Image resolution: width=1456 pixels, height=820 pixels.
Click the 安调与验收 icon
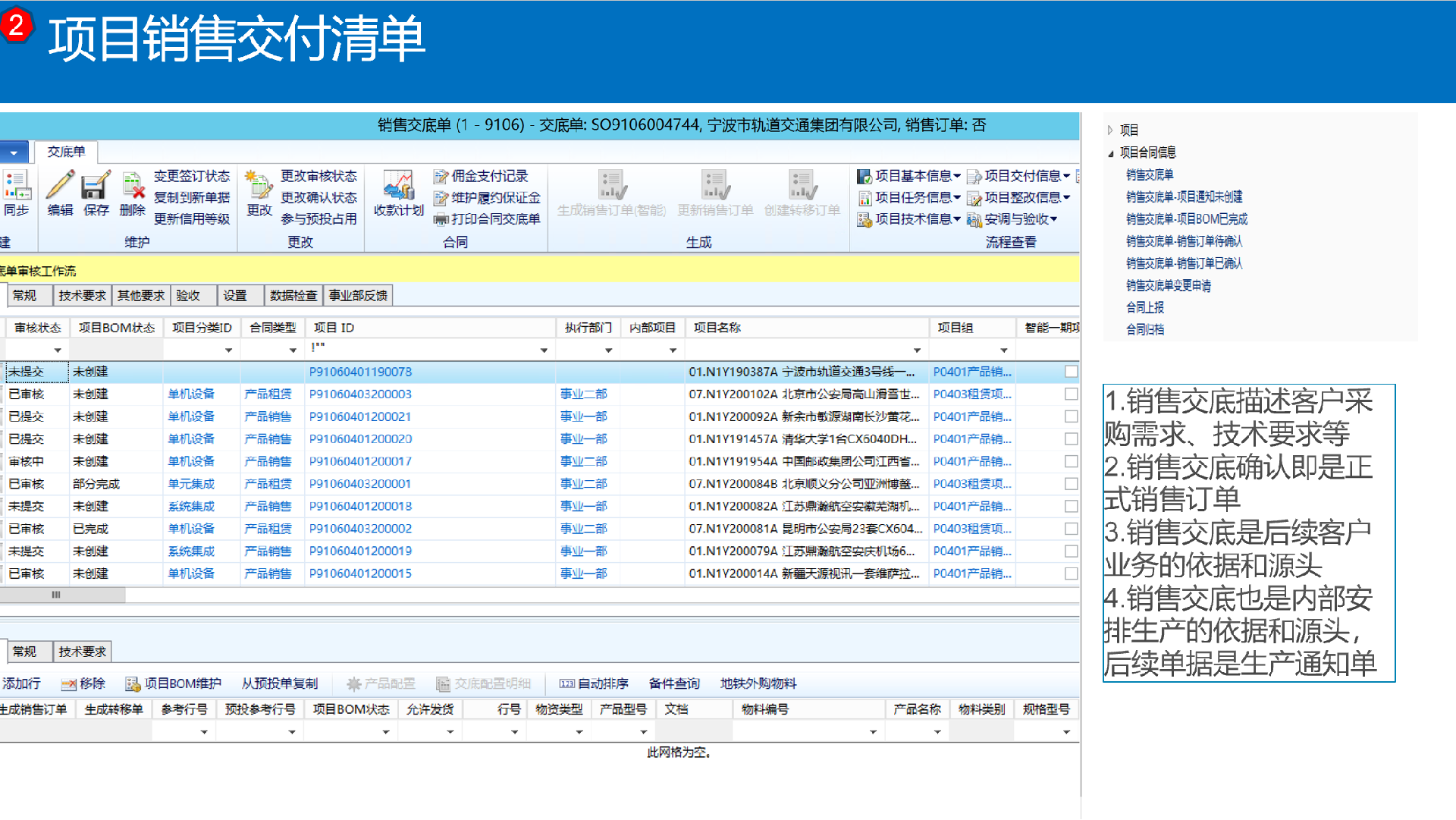point(974,220)
